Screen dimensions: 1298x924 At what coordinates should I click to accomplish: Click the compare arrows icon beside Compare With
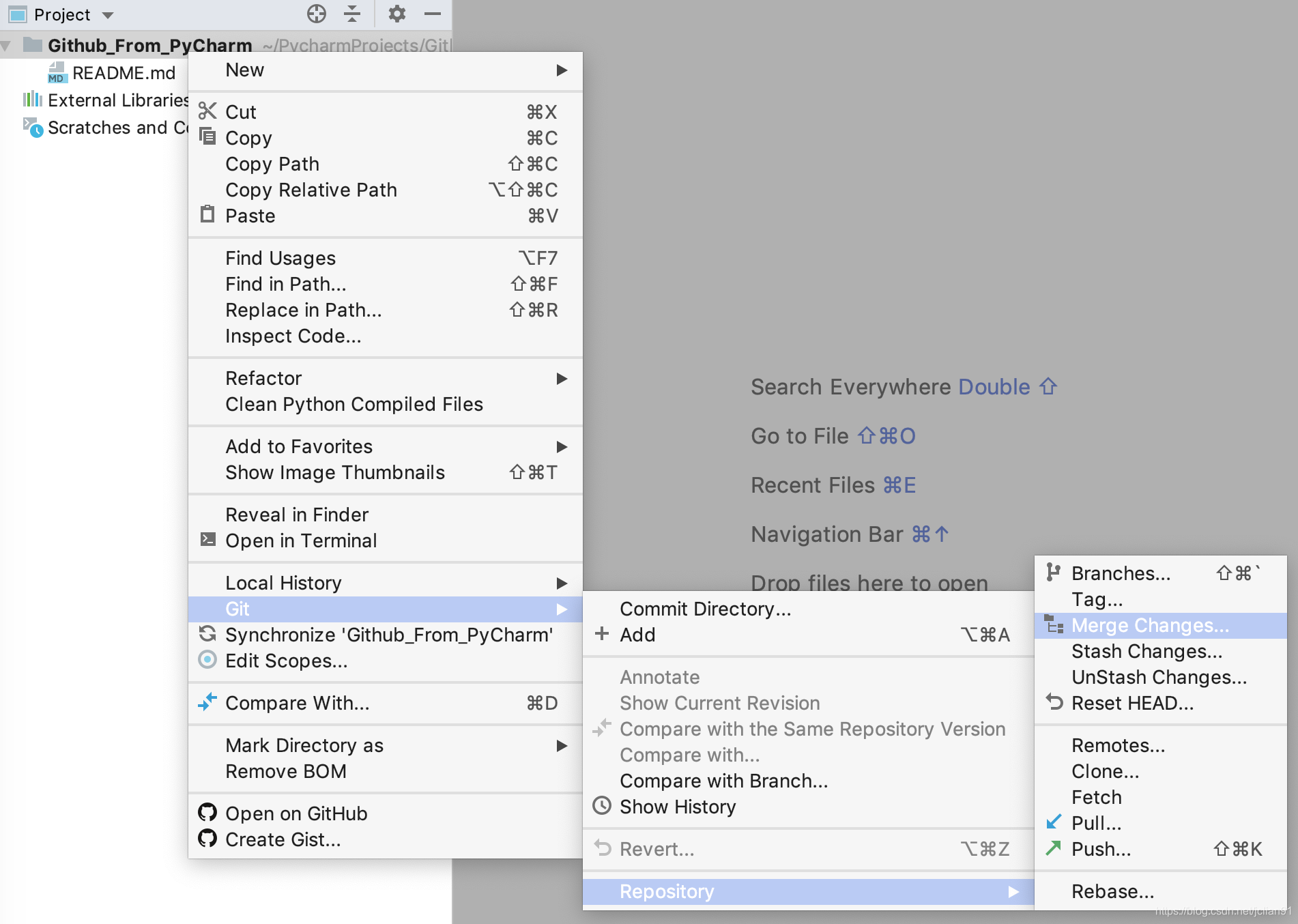click(x=207, y=702)
